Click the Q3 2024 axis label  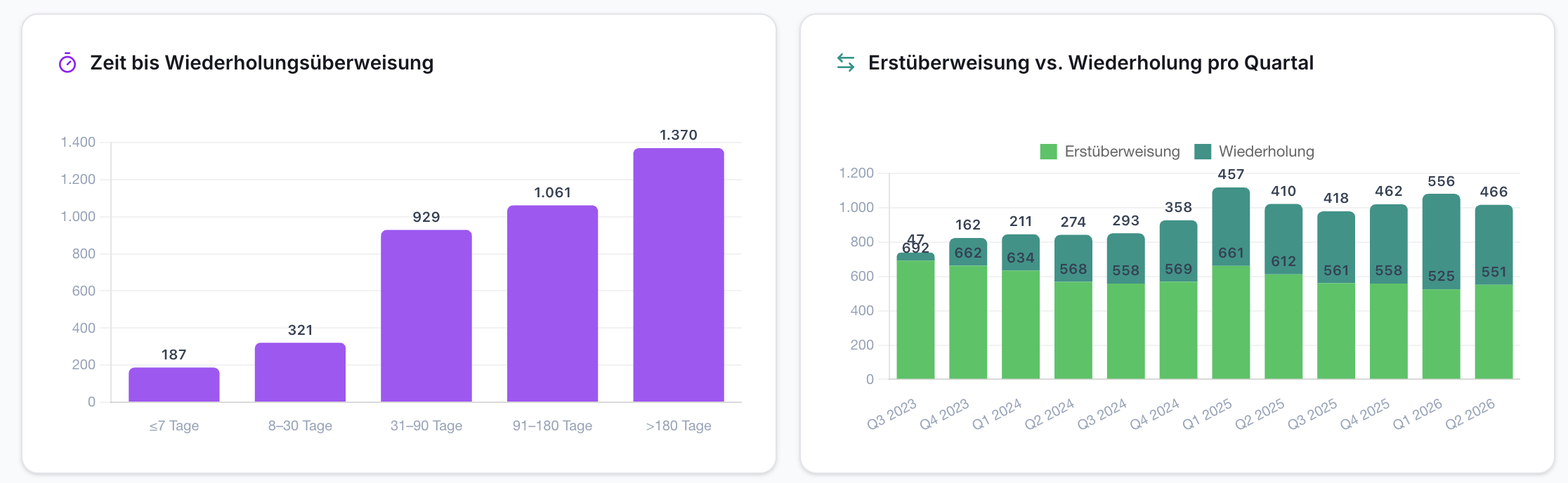[x=1102, y=414]
